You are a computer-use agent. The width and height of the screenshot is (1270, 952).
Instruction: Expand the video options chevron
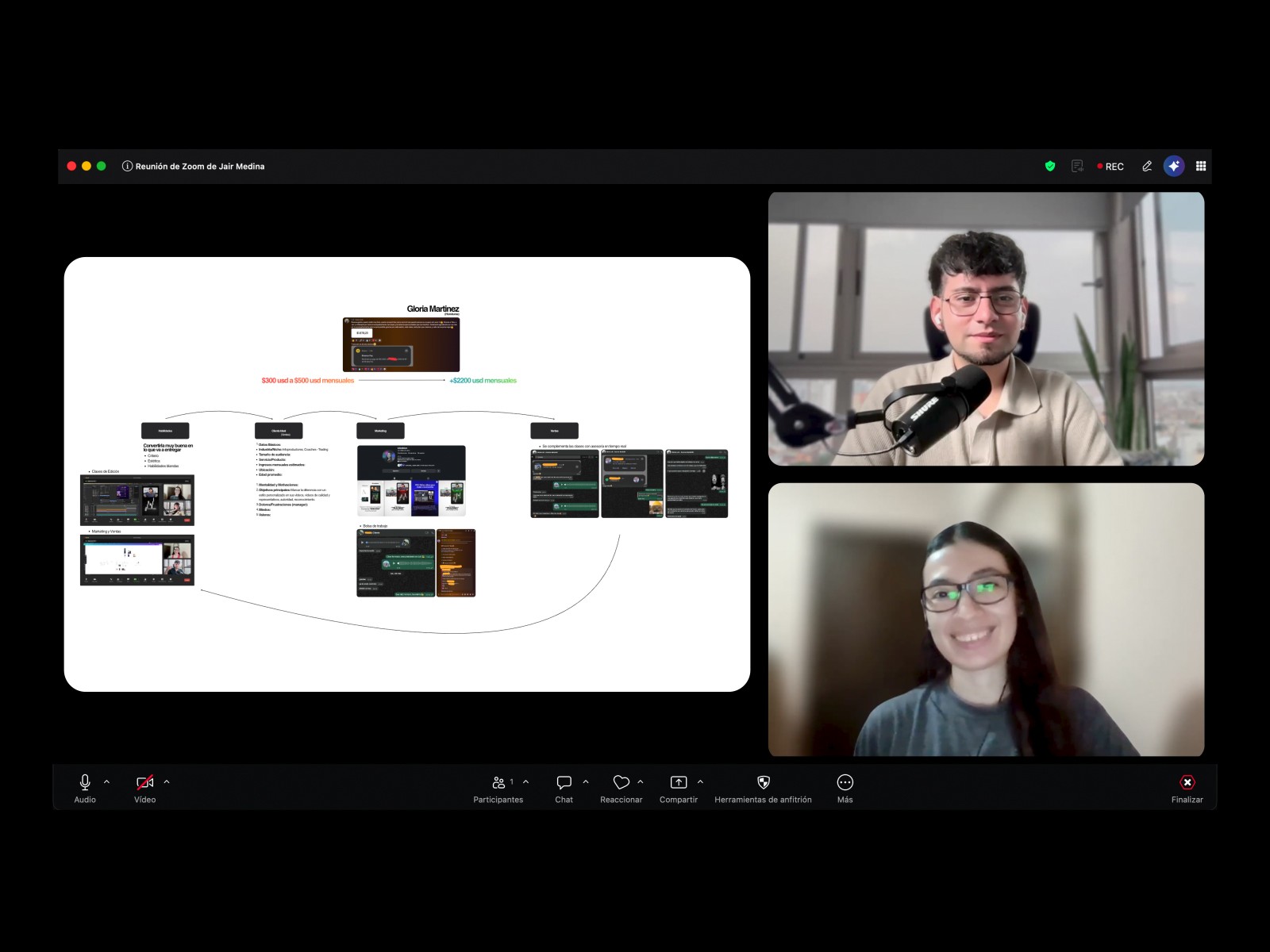coord(167,782)
